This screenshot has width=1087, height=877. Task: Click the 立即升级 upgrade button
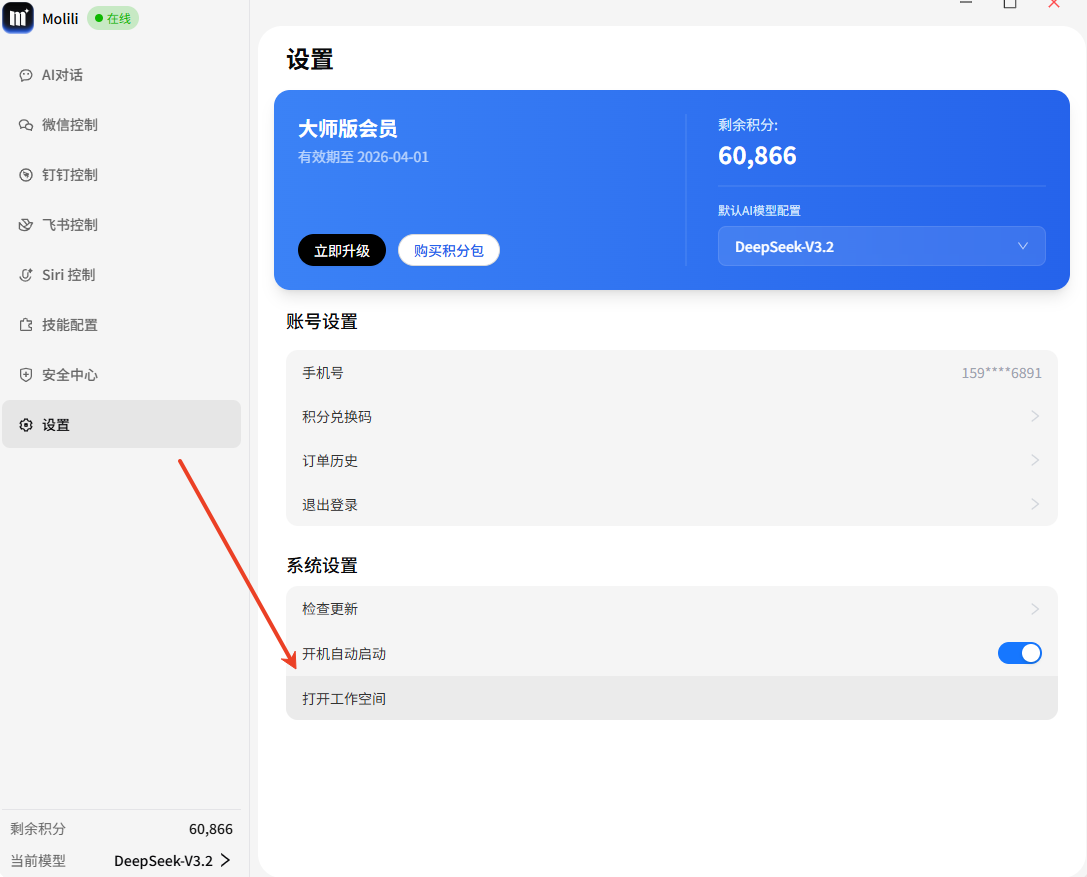pos(341,250)
